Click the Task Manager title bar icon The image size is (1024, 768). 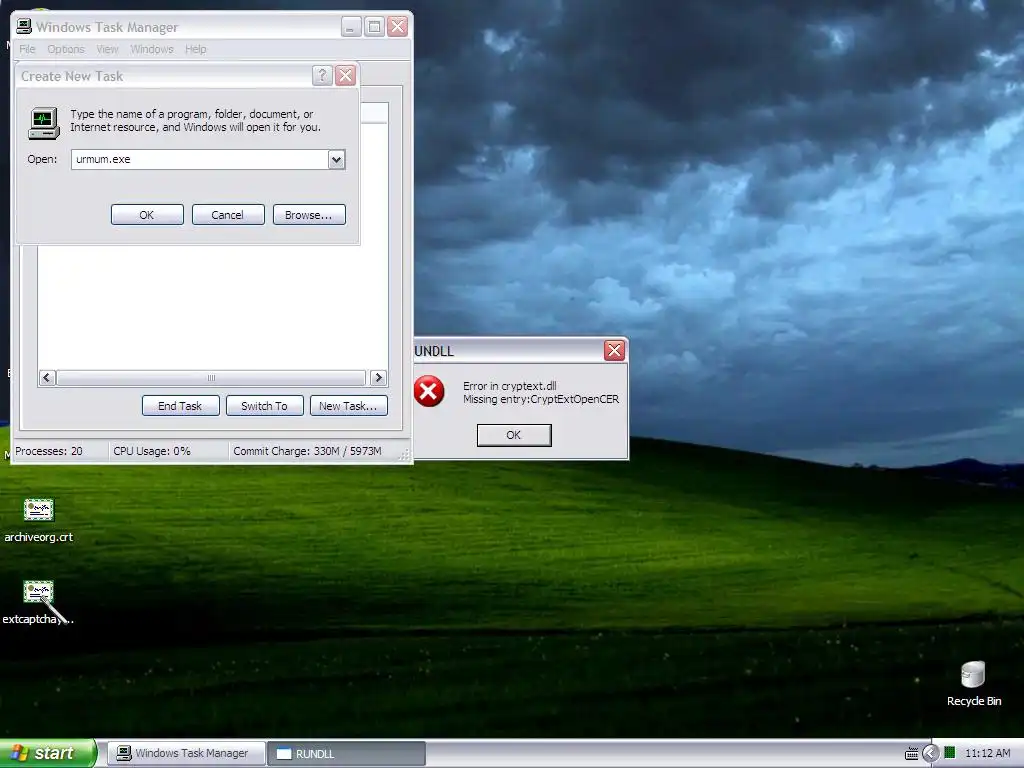click(24, 26)
